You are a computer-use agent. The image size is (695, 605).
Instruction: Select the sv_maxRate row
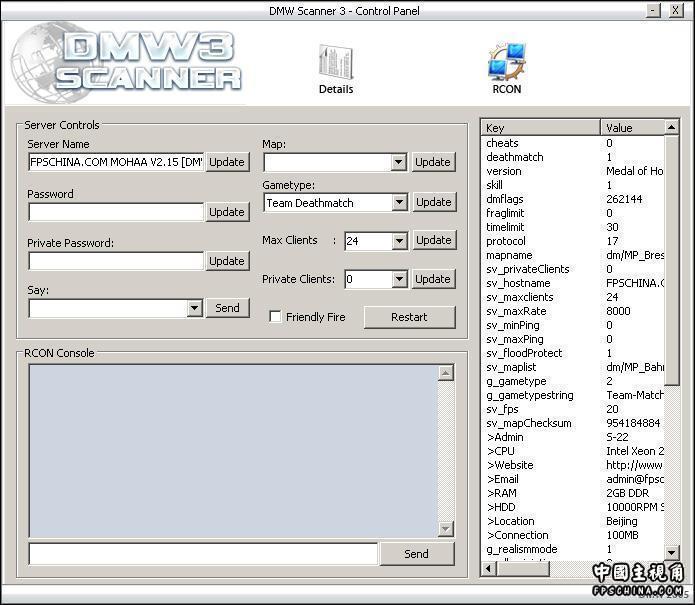click(573, 311)
